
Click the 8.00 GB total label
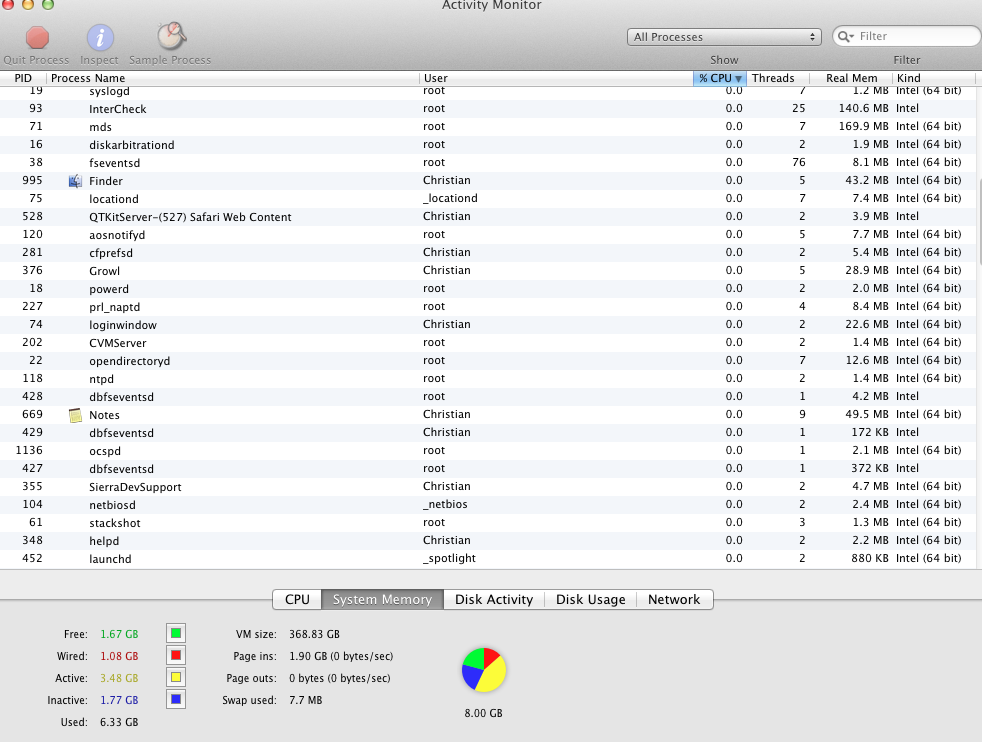(483, 713)
